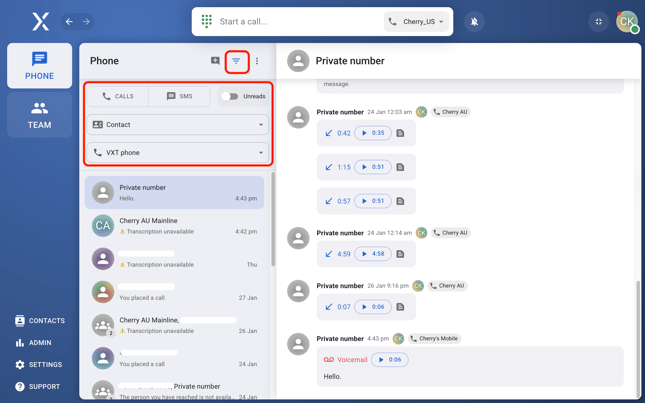
Task: Open the Cherry_US caller line dropdown
Action: [x=416, y=21]
